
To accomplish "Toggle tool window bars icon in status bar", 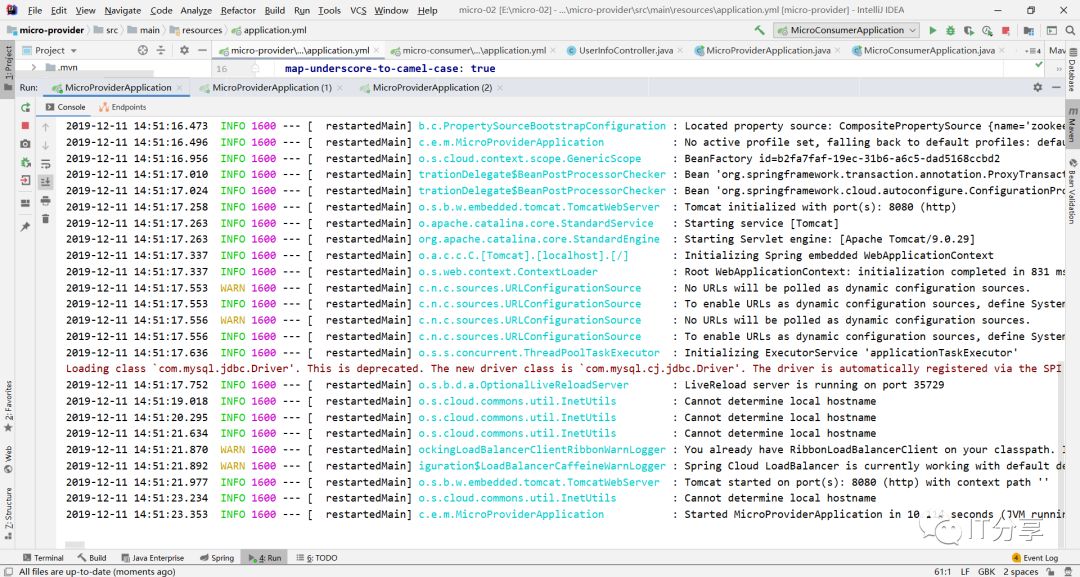I will coord(8,571).
